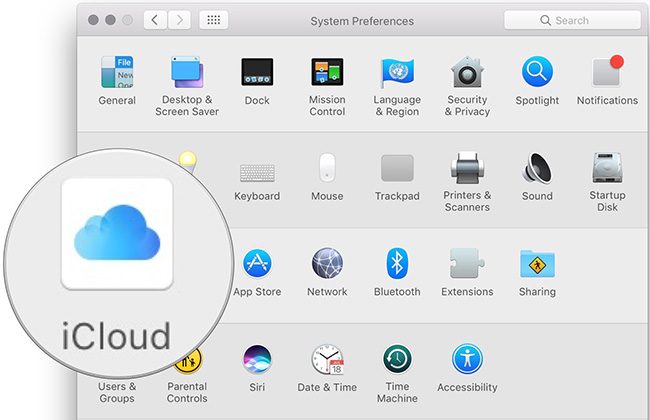Open the Dock preferences icon
The image size is (650, 420).
(x=257, y=72)
